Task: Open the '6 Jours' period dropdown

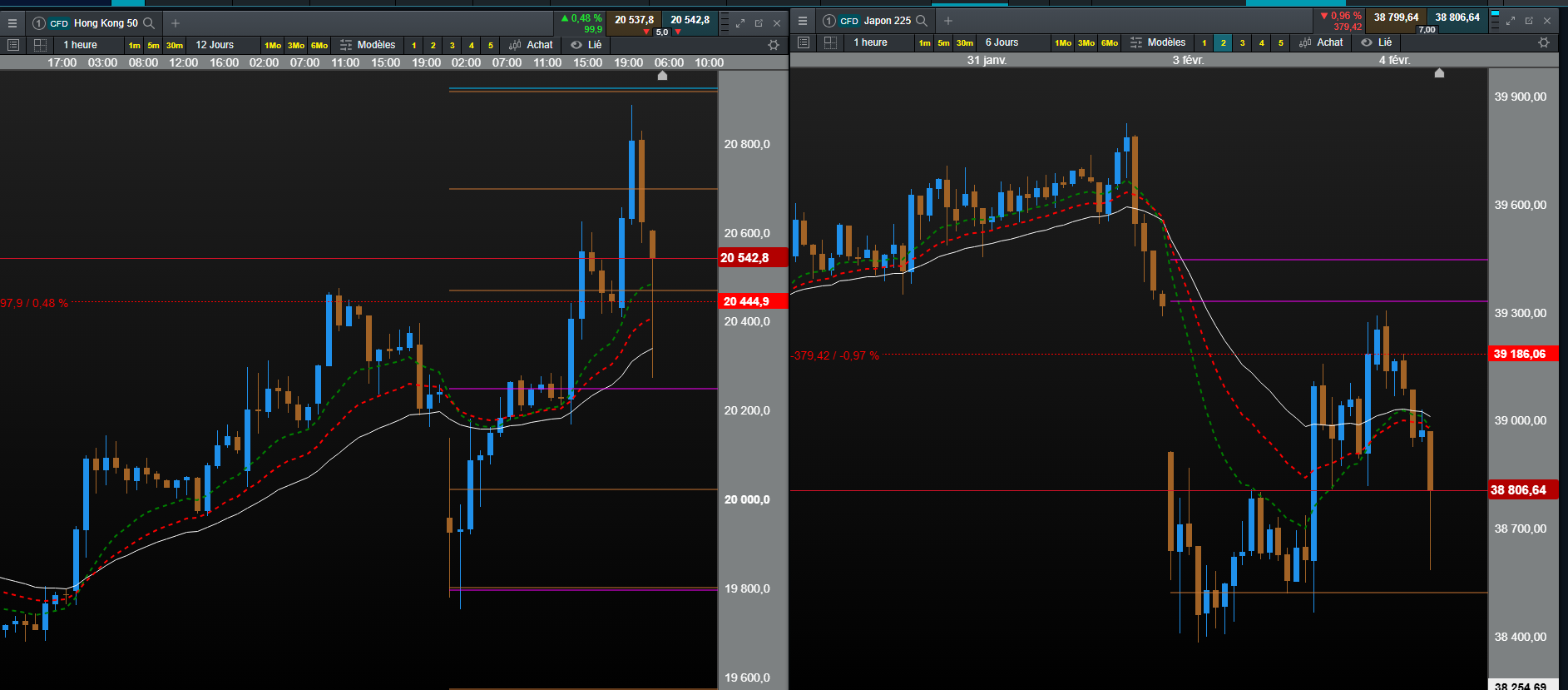Action: coord(1002,42)
